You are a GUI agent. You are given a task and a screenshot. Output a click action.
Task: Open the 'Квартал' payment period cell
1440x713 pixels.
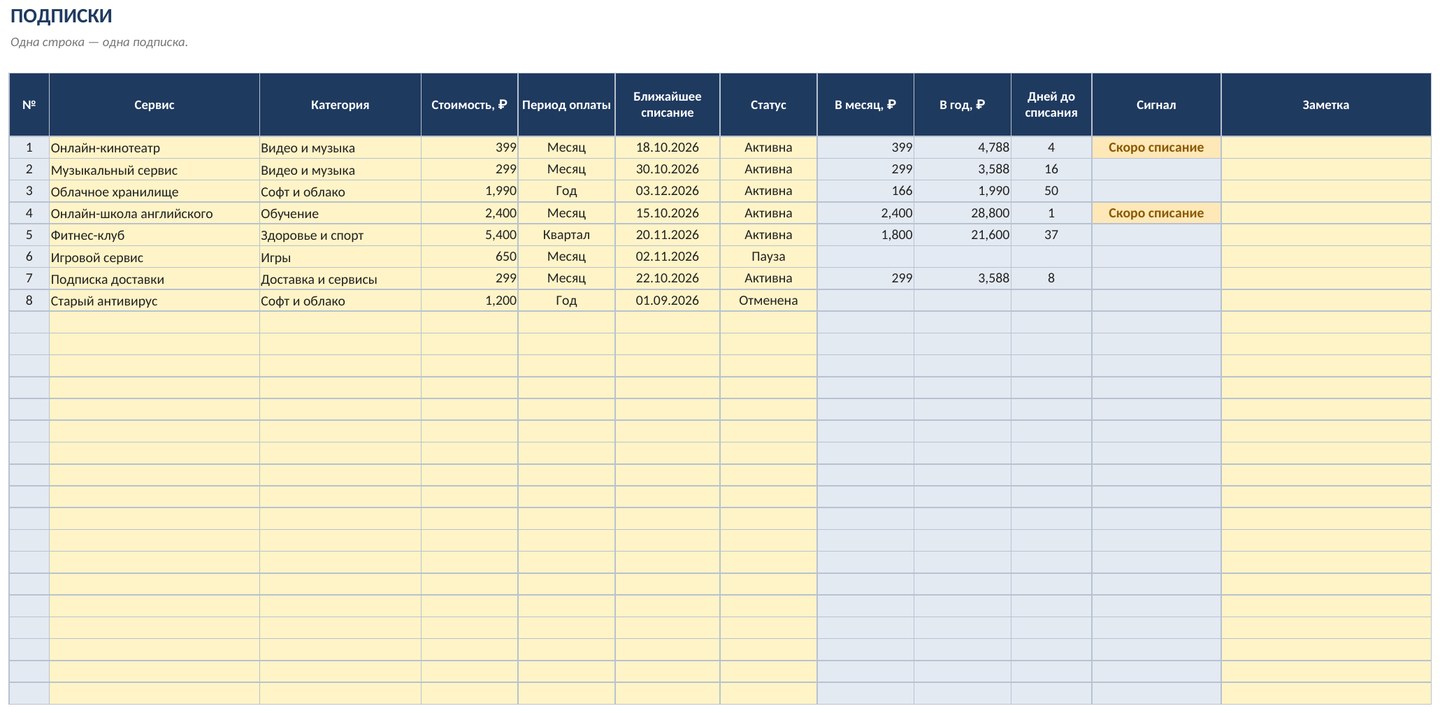click(566, 235)
